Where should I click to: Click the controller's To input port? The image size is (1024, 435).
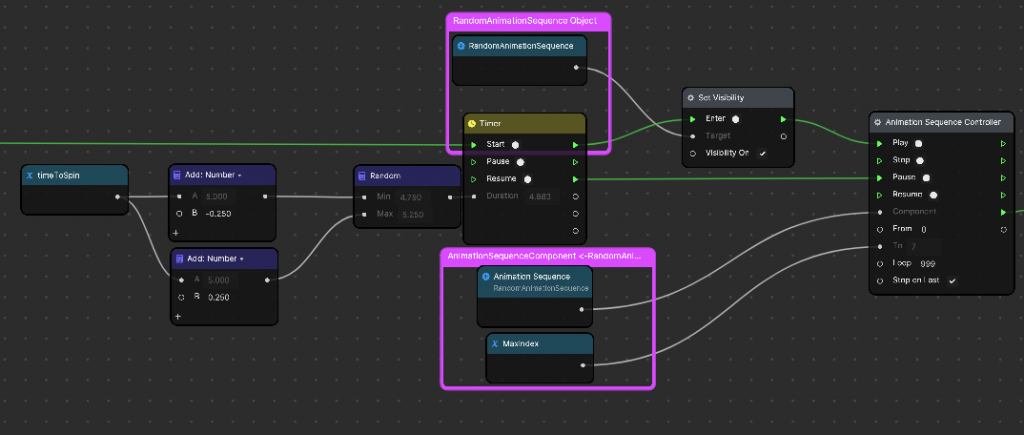[880, 246]
